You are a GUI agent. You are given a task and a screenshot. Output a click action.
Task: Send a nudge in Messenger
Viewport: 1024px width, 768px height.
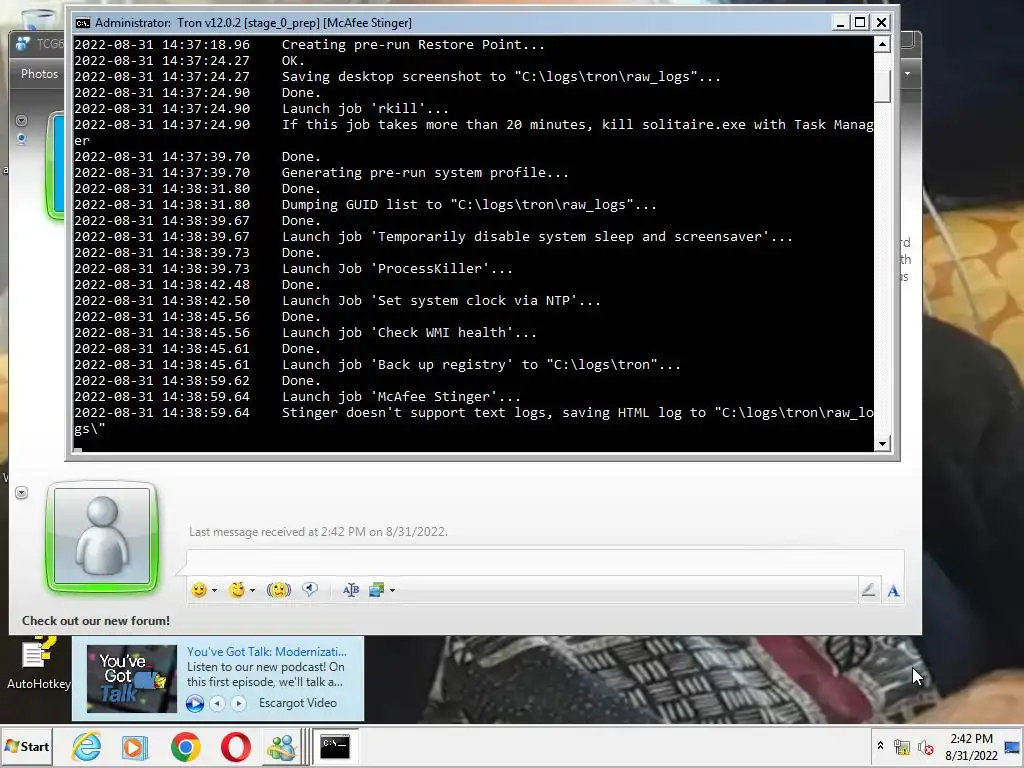click(x=279, y=590)
